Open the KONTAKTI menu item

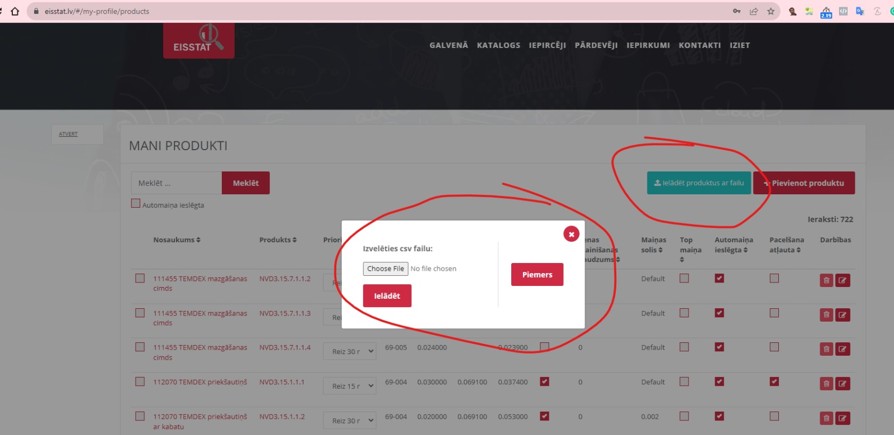[699, 45]
